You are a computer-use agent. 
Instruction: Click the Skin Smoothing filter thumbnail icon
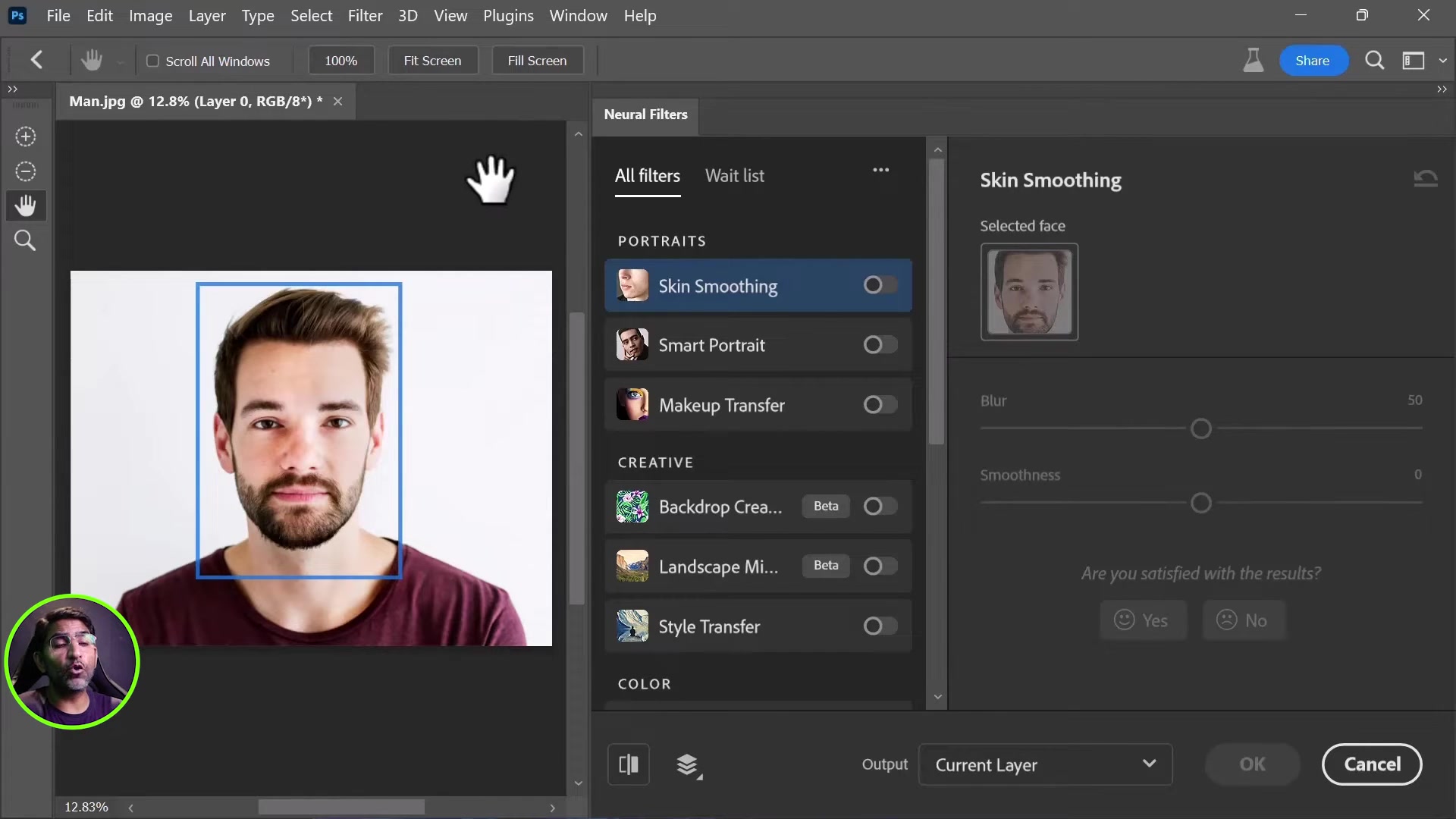632,286
